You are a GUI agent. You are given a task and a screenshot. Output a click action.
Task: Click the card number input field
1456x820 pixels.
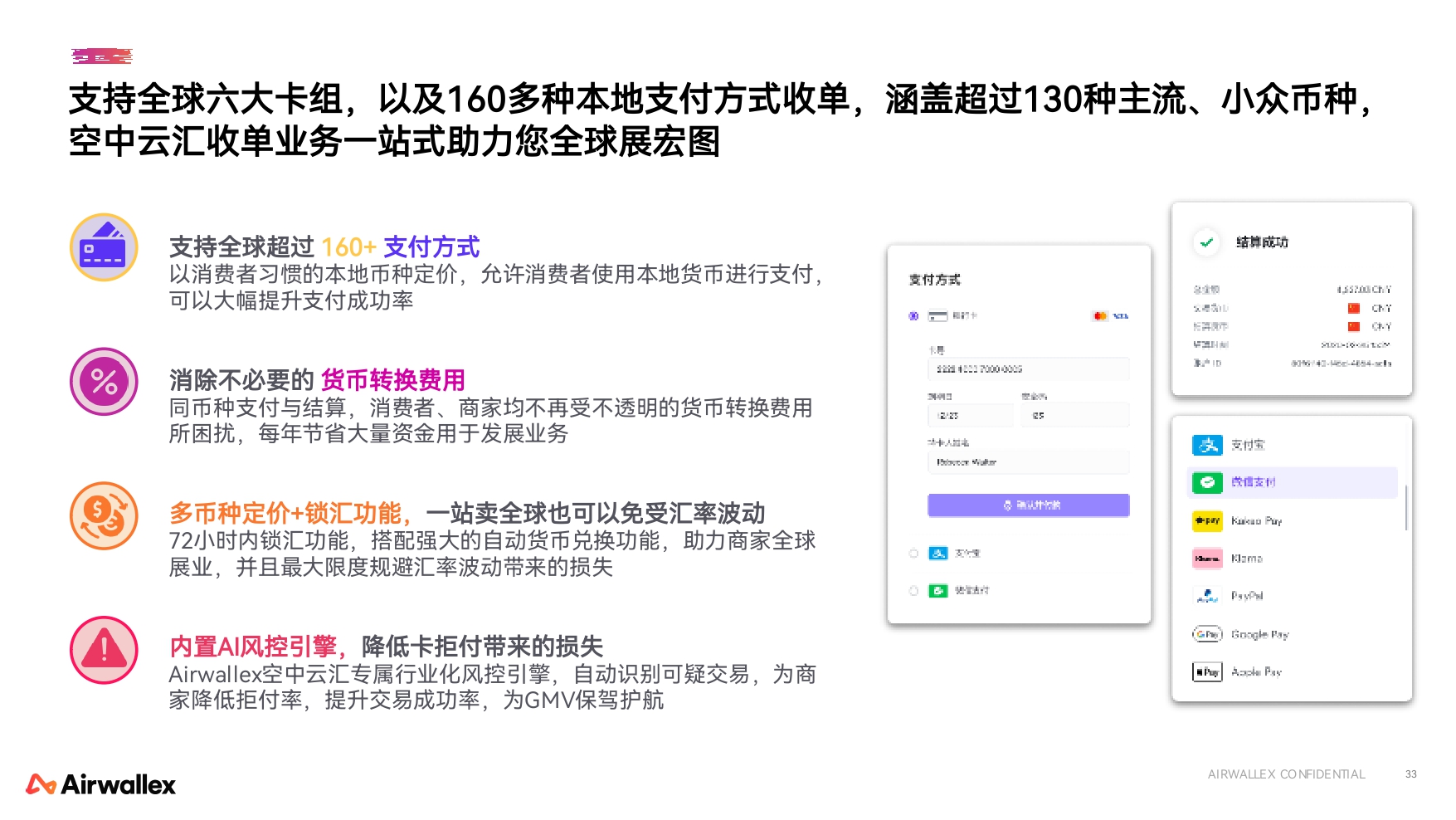(1028, 369)
